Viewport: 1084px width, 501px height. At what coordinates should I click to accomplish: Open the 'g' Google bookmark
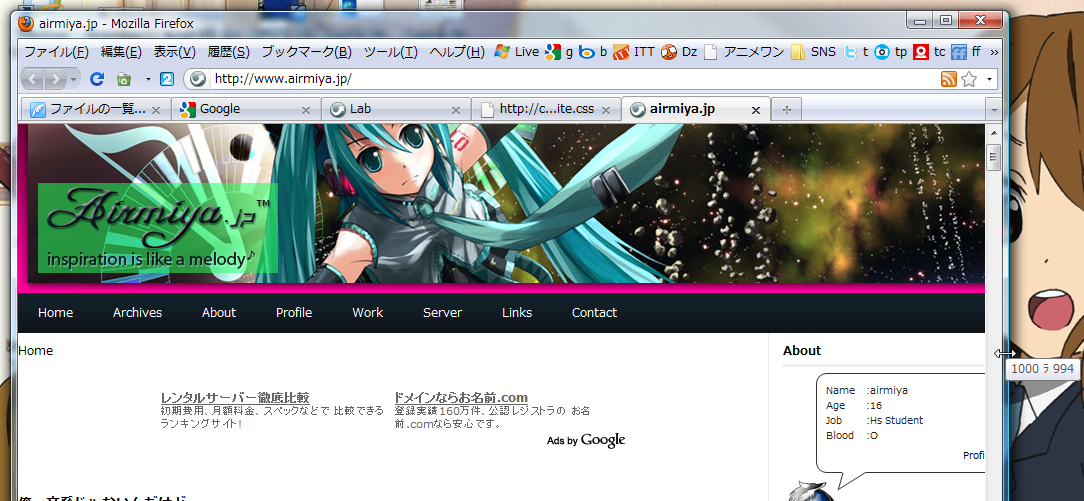point(559,51)
